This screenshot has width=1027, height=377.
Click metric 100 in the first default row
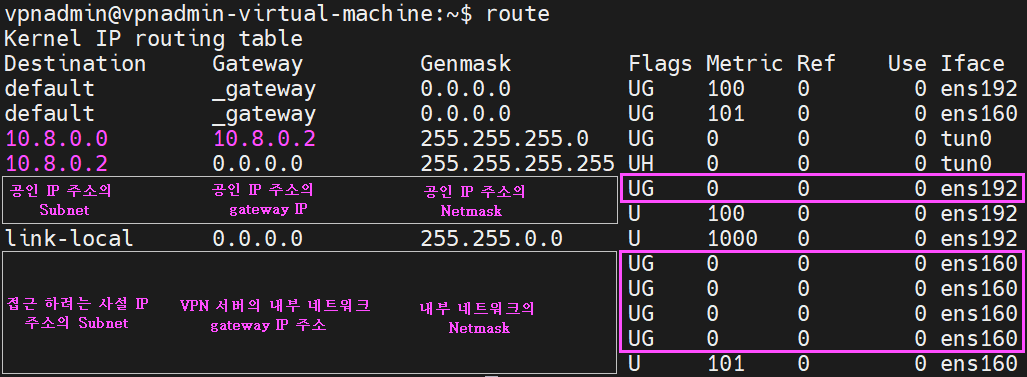point(726,88)
